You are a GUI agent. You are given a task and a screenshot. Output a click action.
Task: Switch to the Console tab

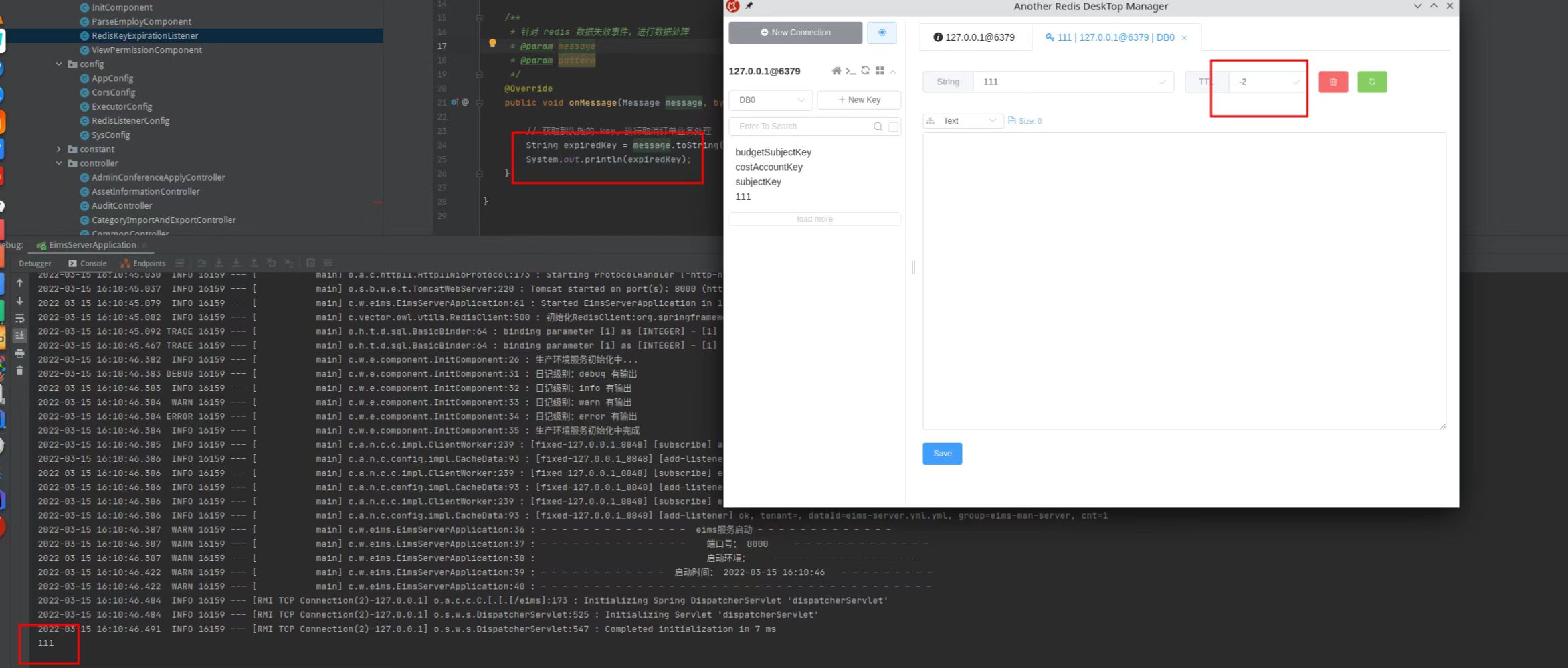tap(87, 264)
